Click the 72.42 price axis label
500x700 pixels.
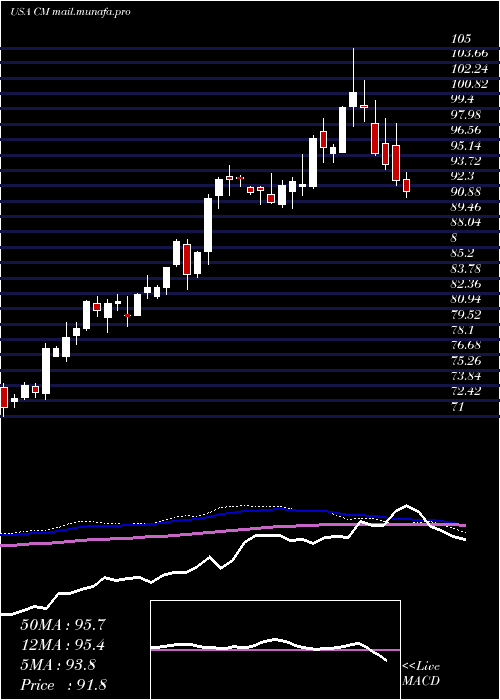466,391
